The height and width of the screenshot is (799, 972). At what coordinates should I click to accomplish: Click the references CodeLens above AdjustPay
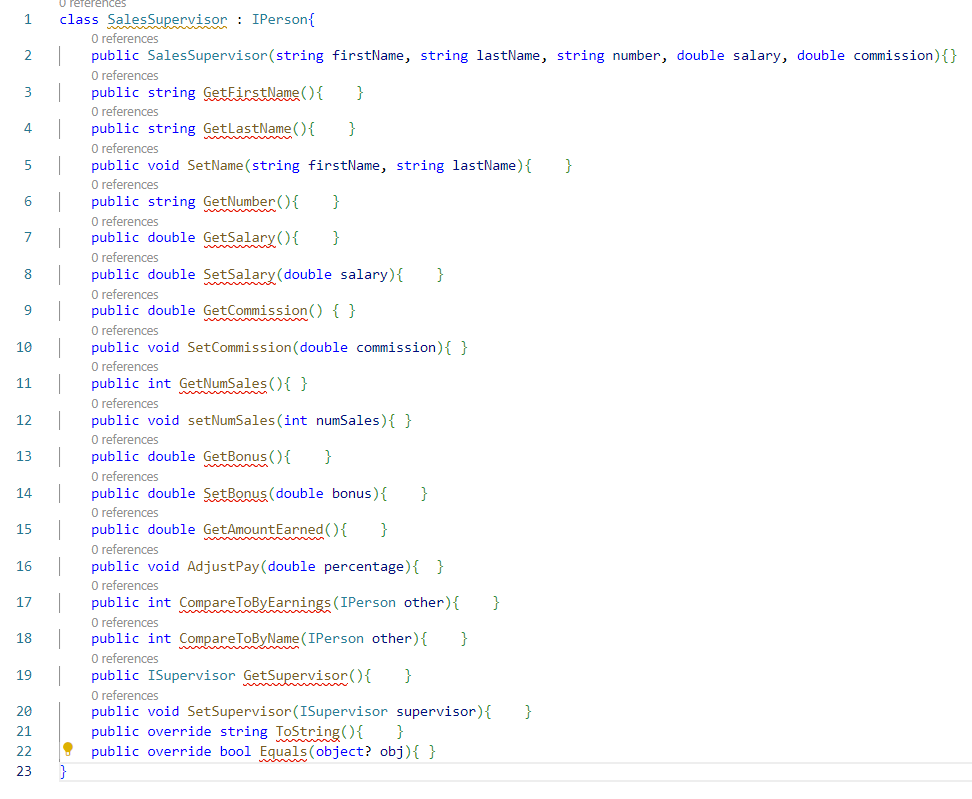125,550
